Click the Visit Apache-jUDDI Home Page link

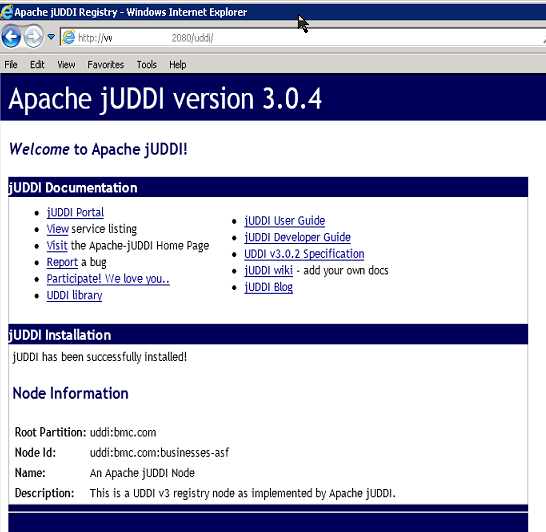[57, 245]
